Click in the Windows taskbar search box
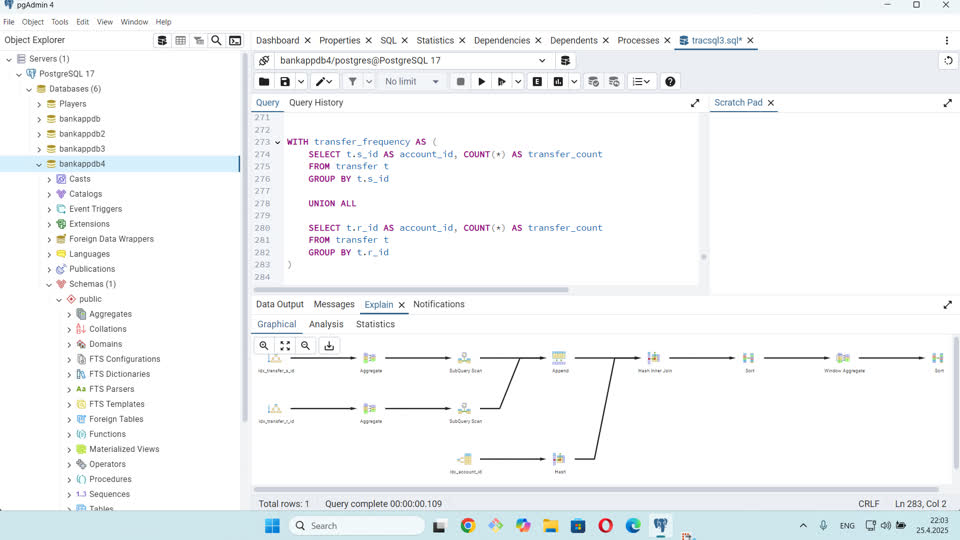The height and width of the screenshot is (540, 960). coord(356,525)
